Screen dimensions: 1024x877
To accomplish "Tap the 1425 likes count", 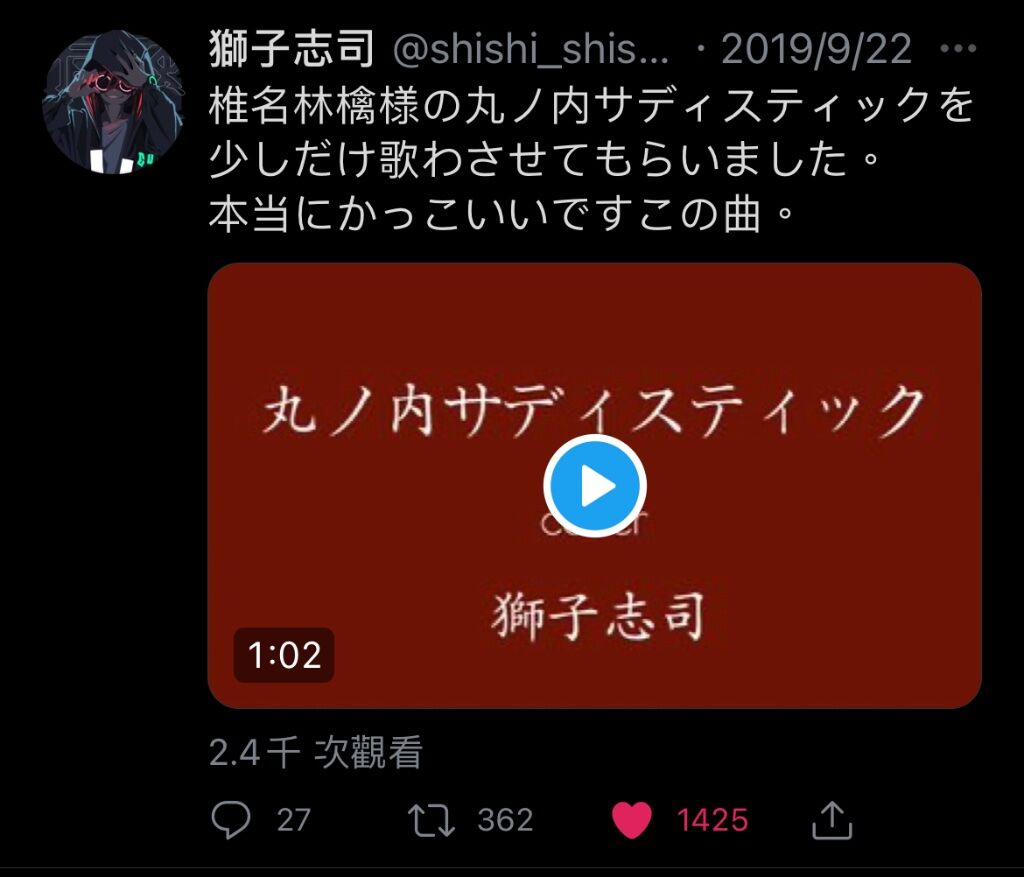I will (712, 820).
